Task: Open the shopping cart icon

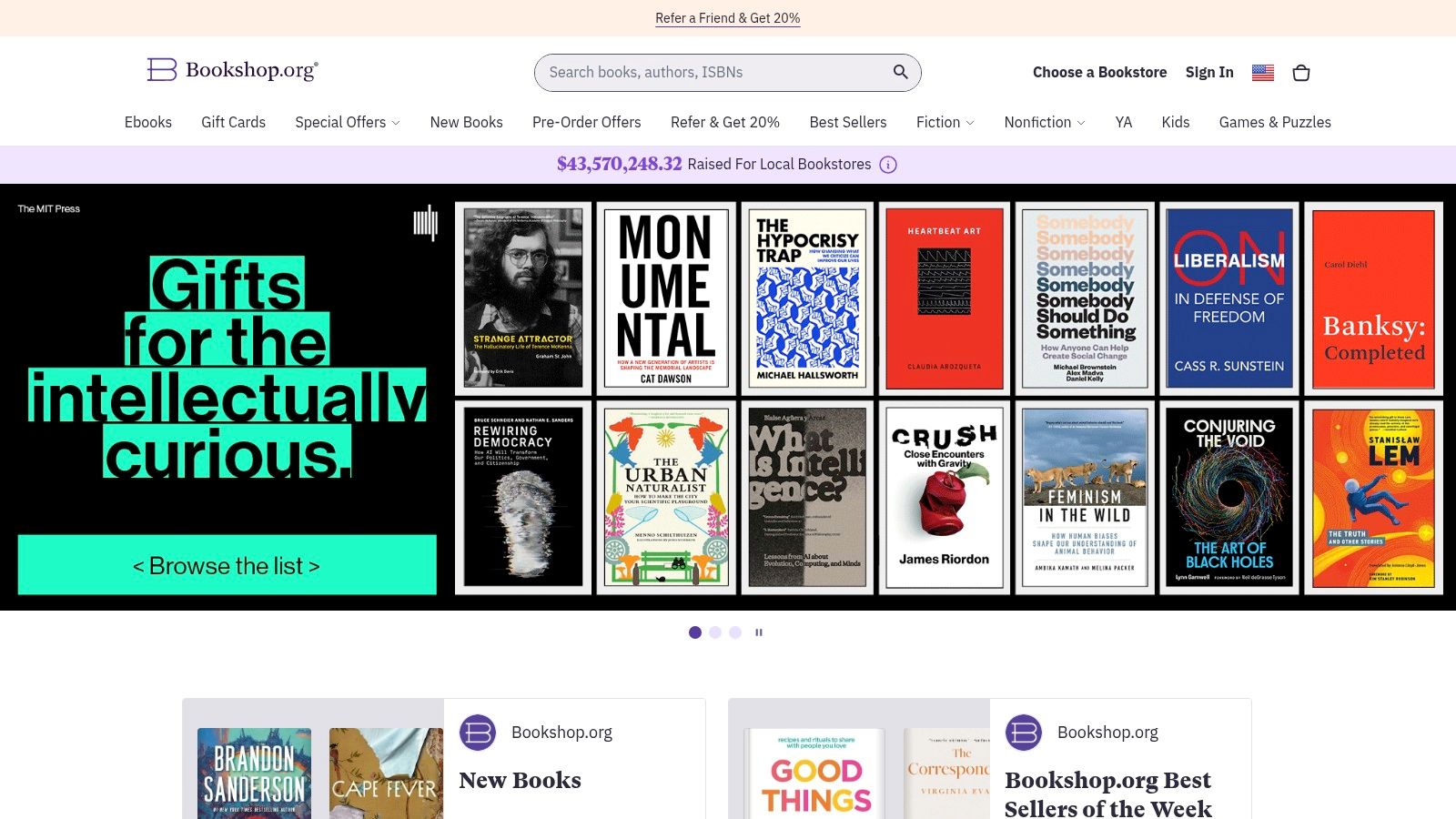Action: [x=1301, y=73]
